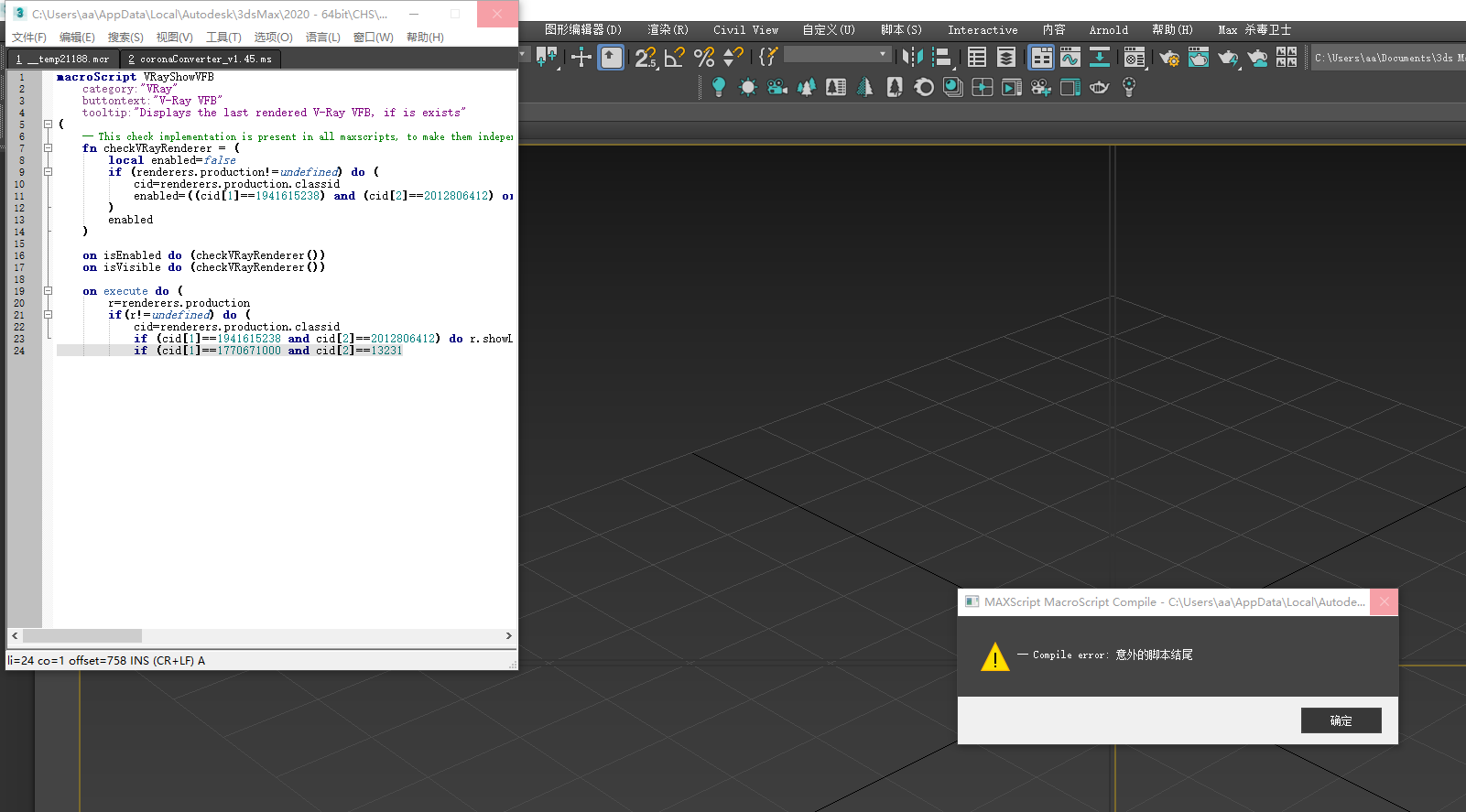Click 确定 in the compile error dialog
This screenshot has width=1466, height=812.
pos(1341,720)
